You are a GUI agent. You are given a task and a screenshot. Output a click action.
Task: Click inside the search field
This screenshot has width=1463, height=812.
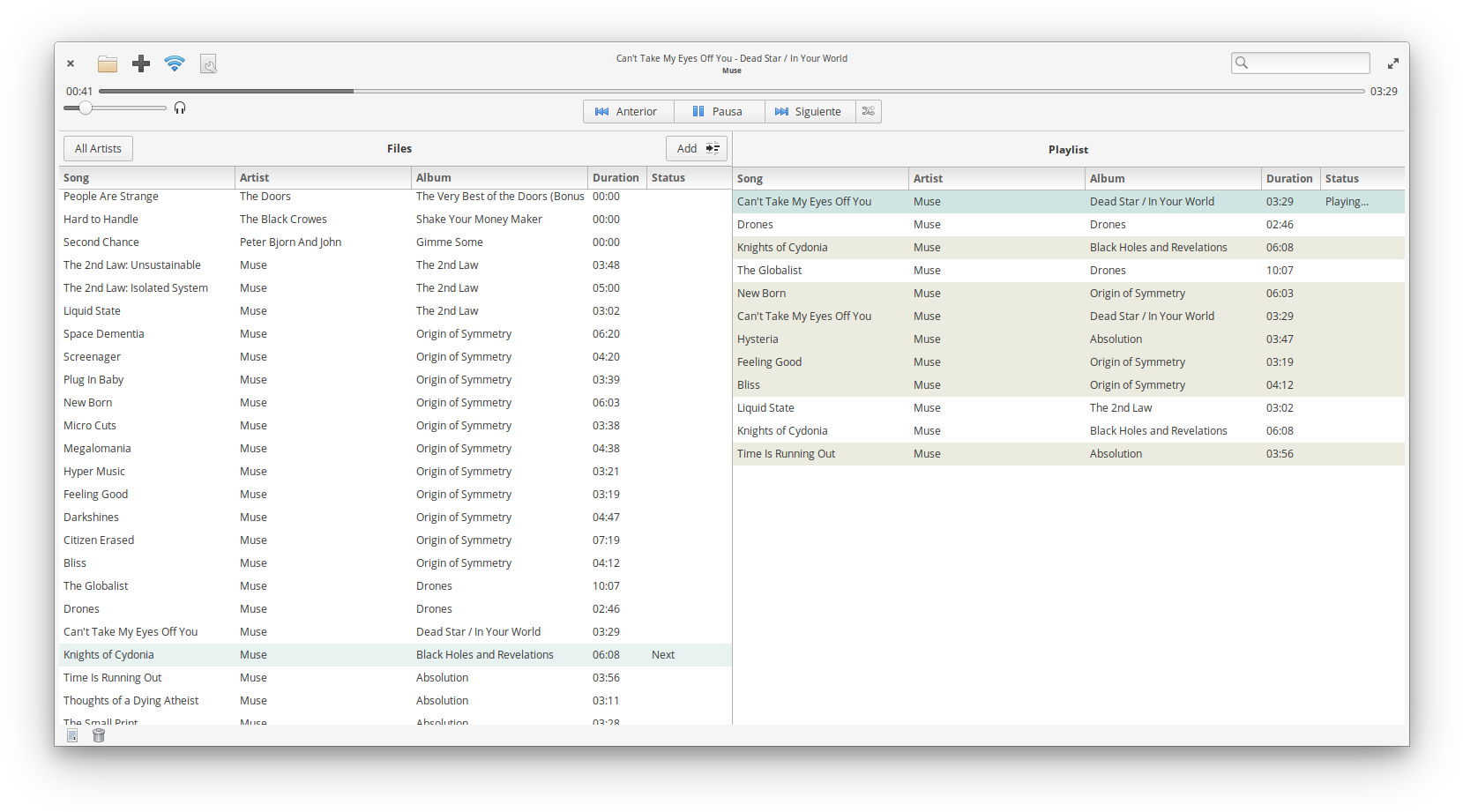[1301, 63]
